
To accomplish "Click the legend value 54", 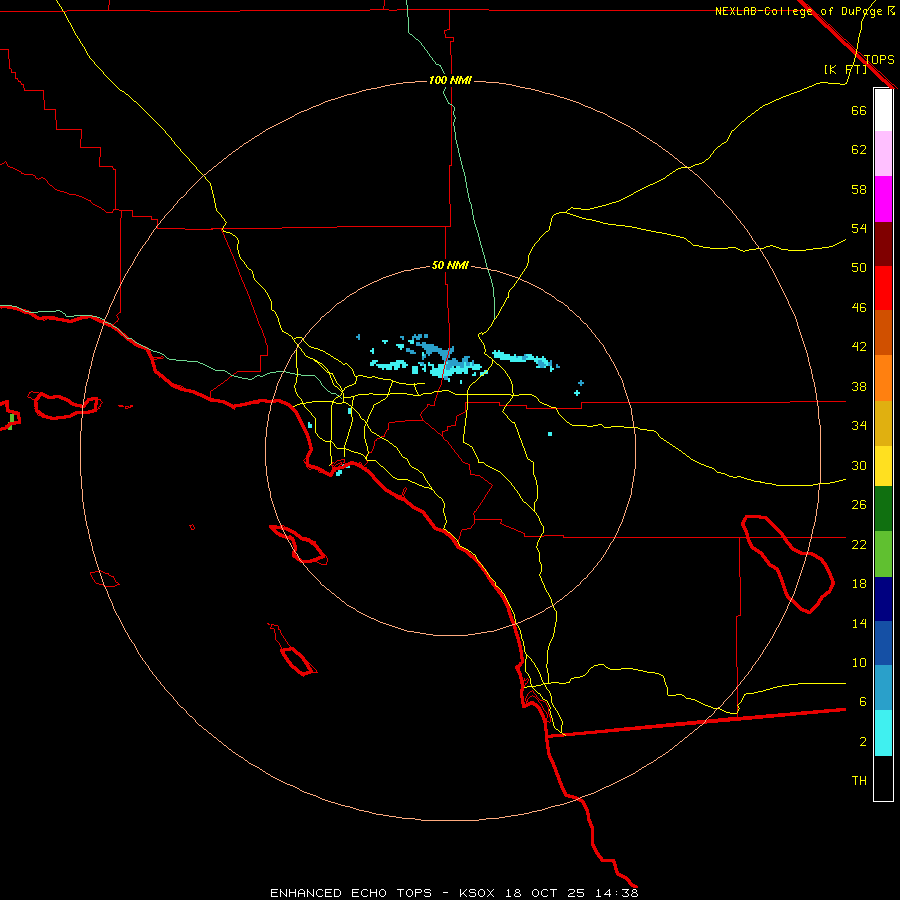I will point(859,228).
